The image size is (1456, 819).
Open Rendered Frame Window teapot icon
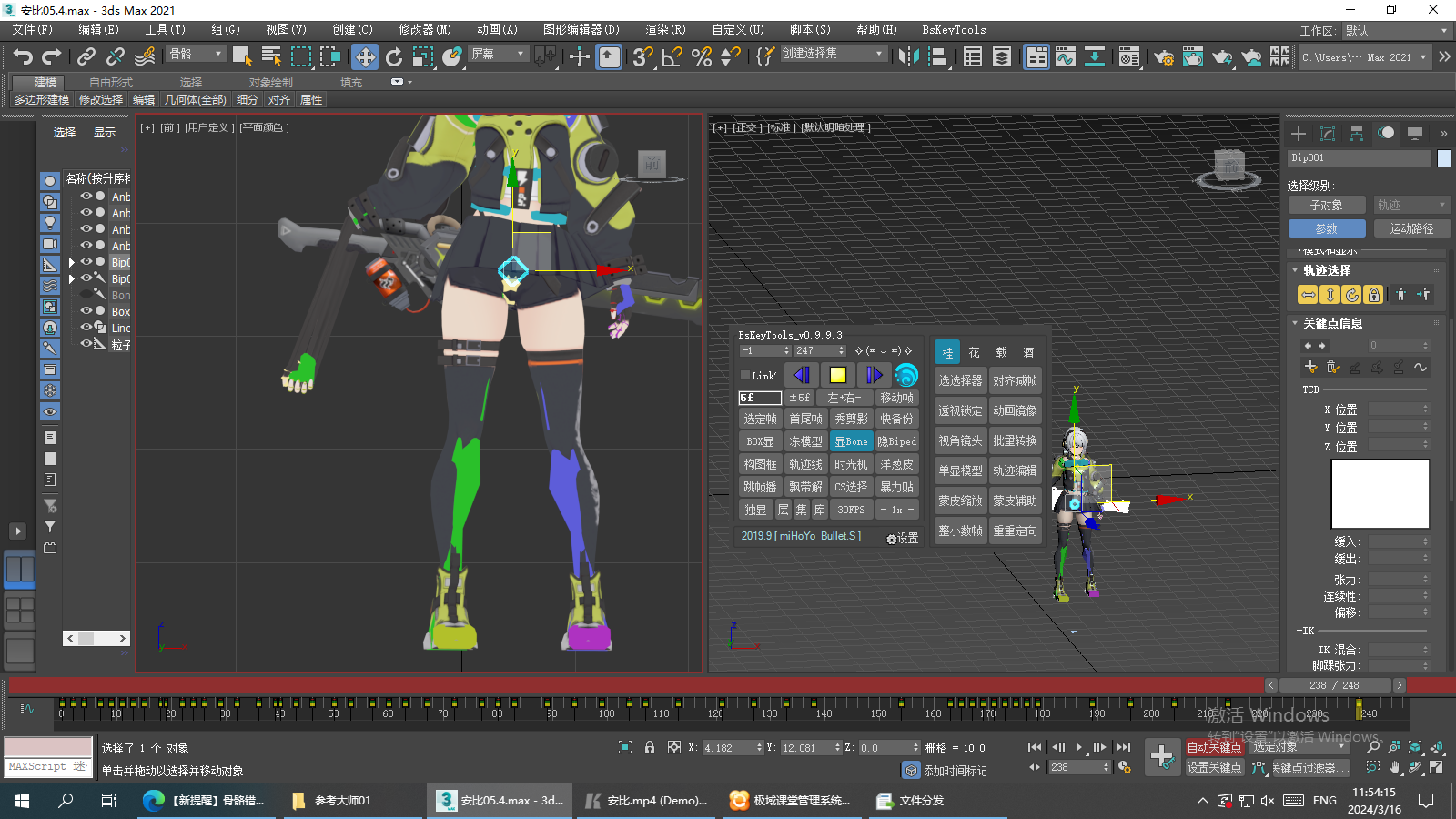[x=1193, y=57]
